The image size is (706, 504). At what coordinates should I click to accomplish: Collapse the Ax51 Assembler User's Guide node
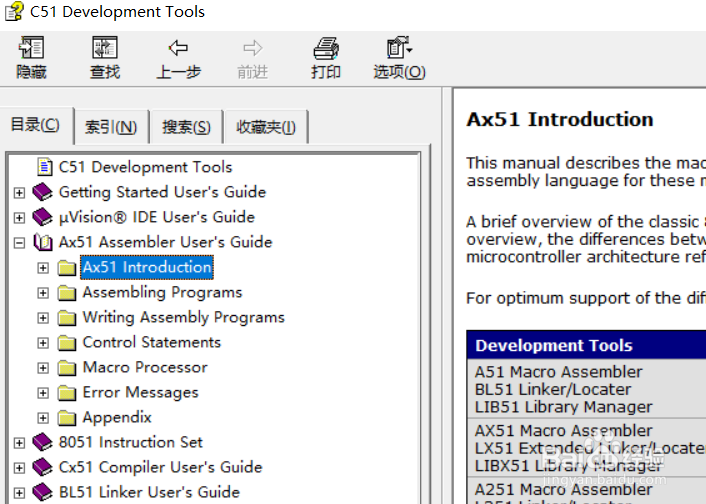point(19,243)
